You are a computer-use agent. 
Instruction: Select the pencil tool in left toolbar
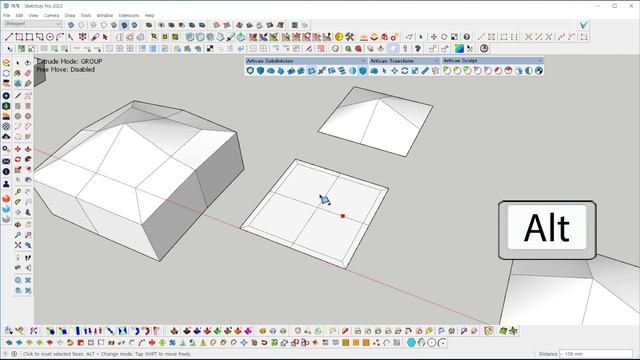click(18, 96)
